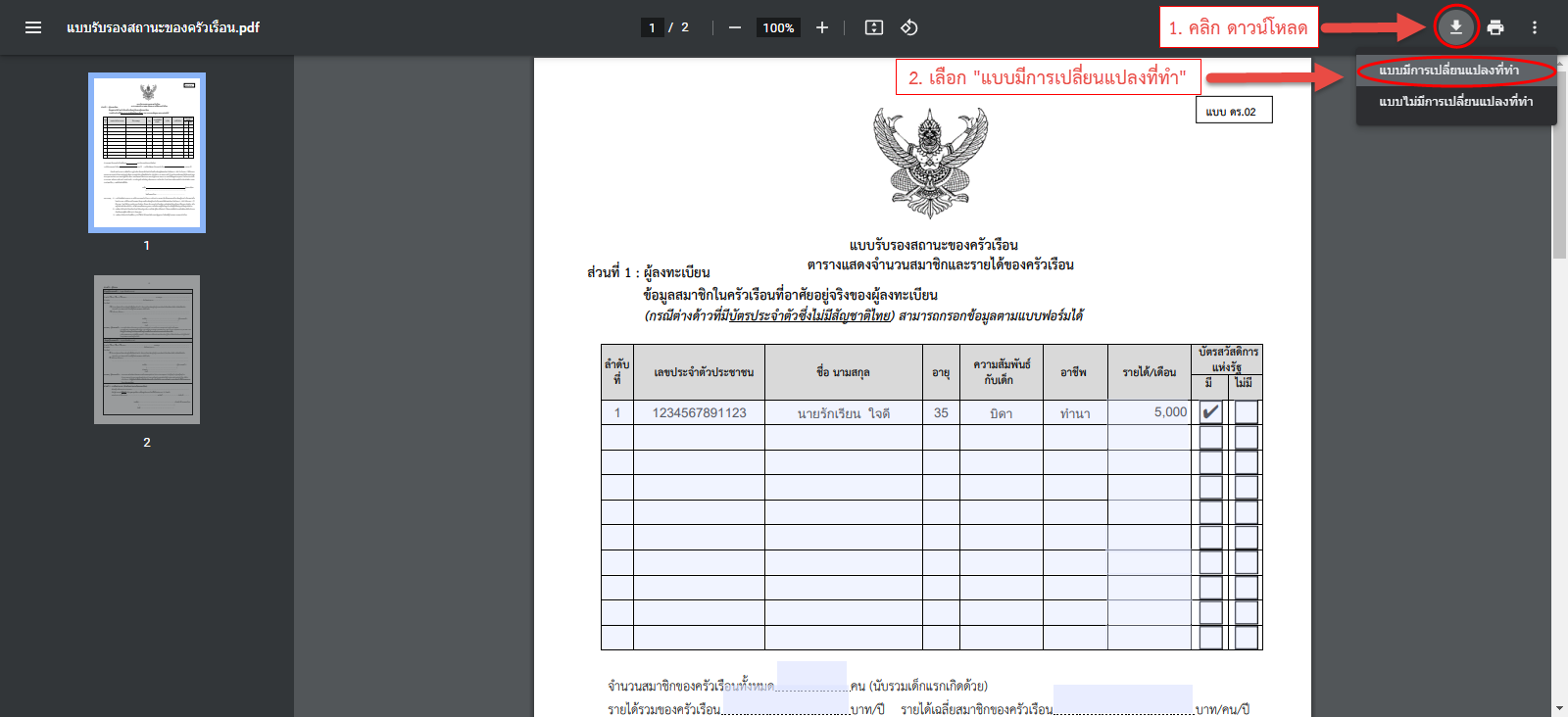
Task: Check the "มี" box in the last table row
Action: [1211, 638]
